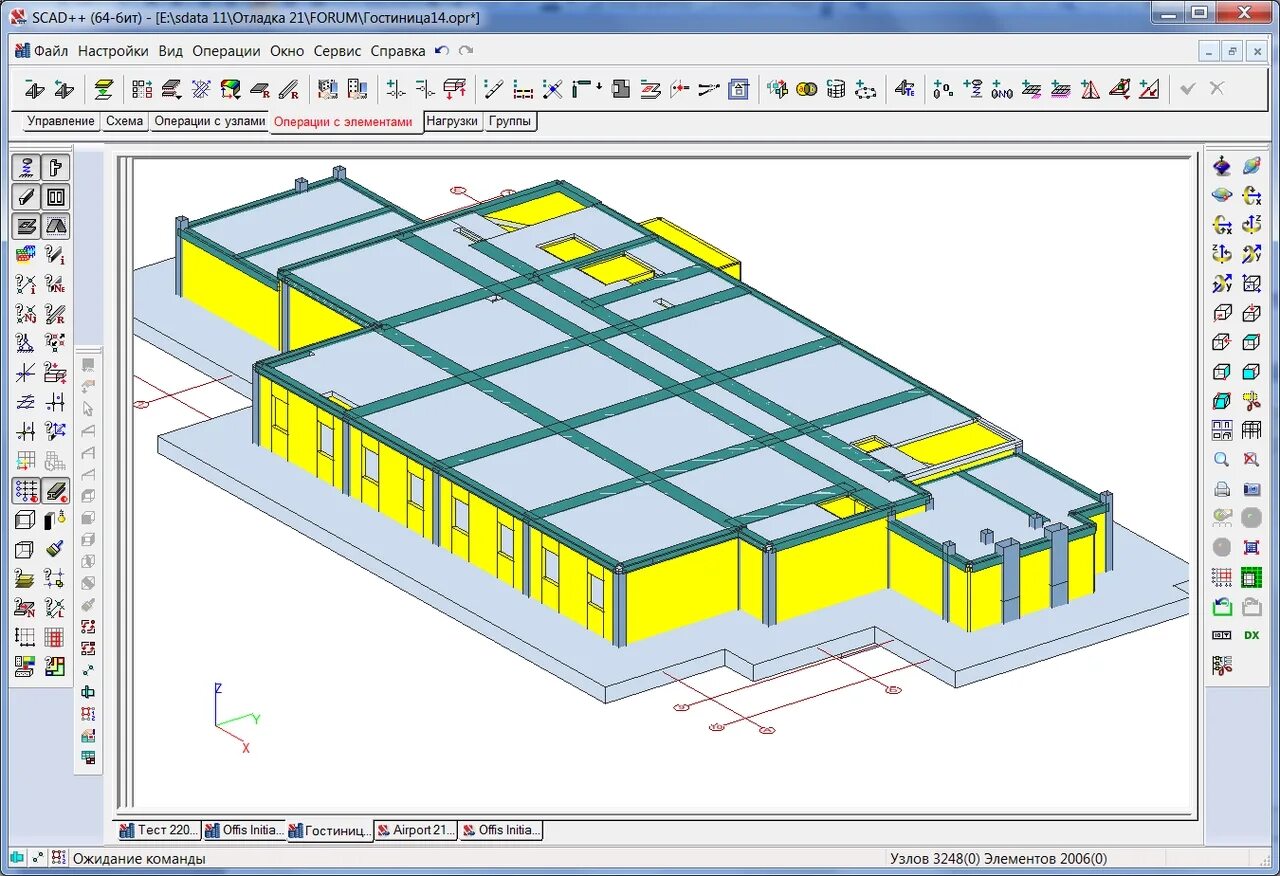This screenshot has height=876, width=1280.
Task: Open the Операции menu
Action: pos(226,51)
